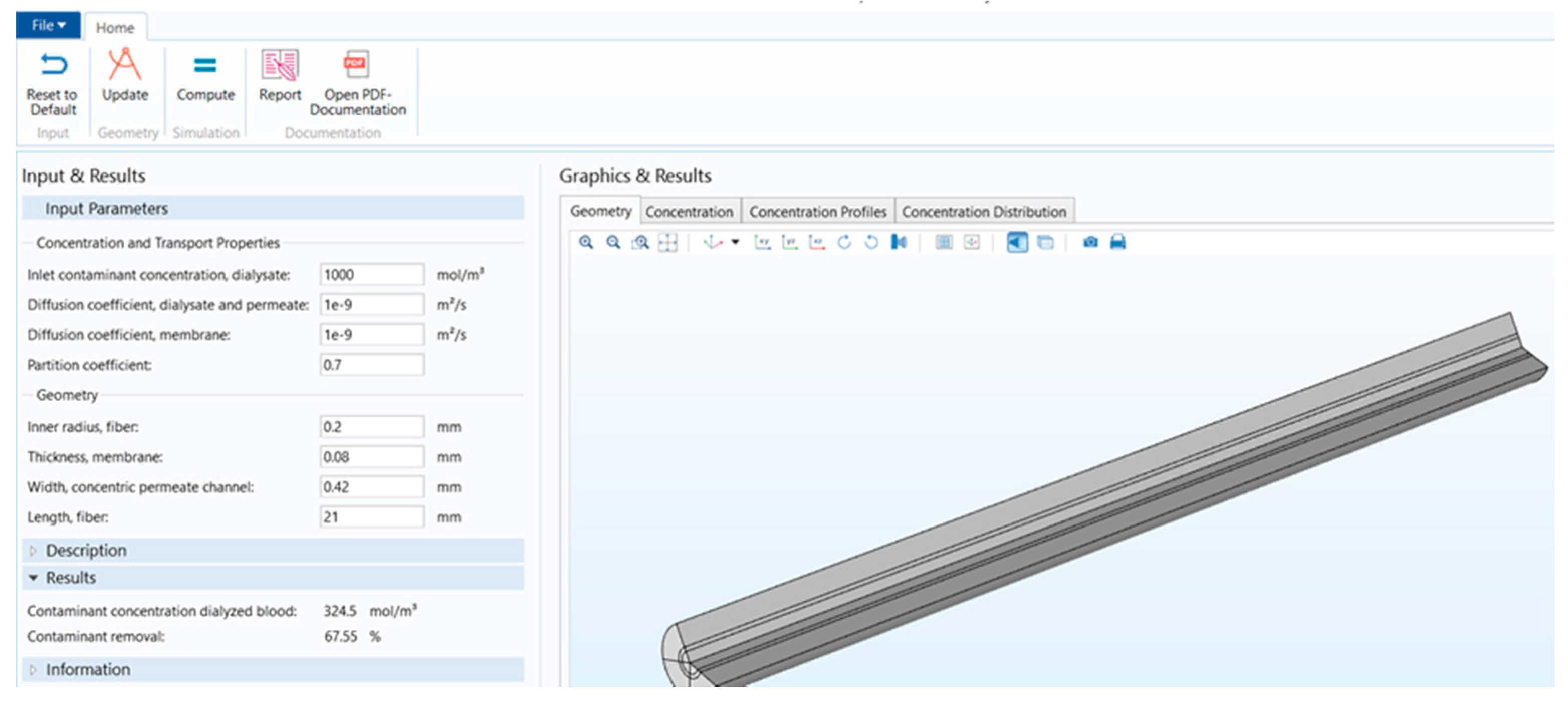Screen dimensions: 1568x701
Task: Toggle the axis orientation display icon
Action: 972,242
